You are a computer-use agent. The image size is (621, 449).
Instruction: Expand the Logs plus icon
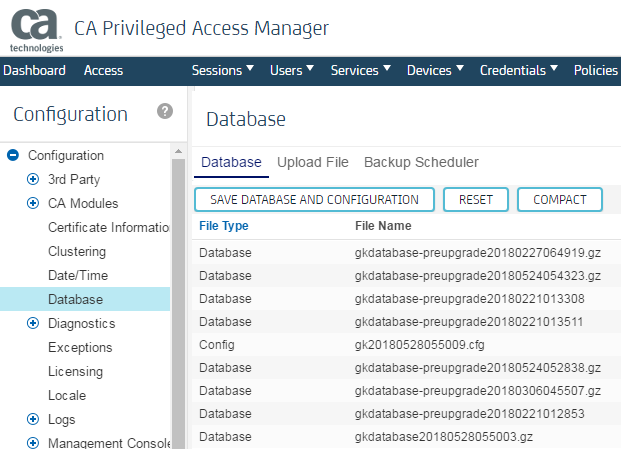point(33,419)
